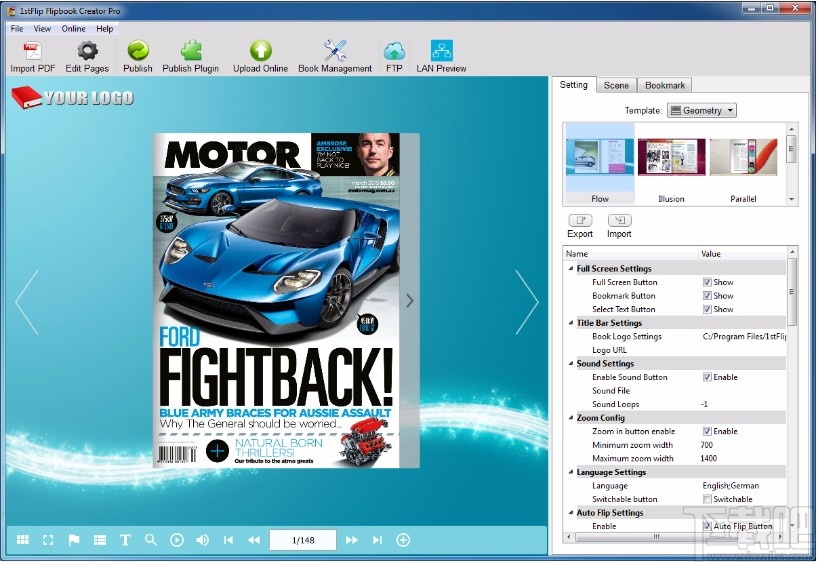Image resolution: width=818 pixels, height=562 pixels.
Task: Toggle the sound speaker icon
Action: (202, 540)
